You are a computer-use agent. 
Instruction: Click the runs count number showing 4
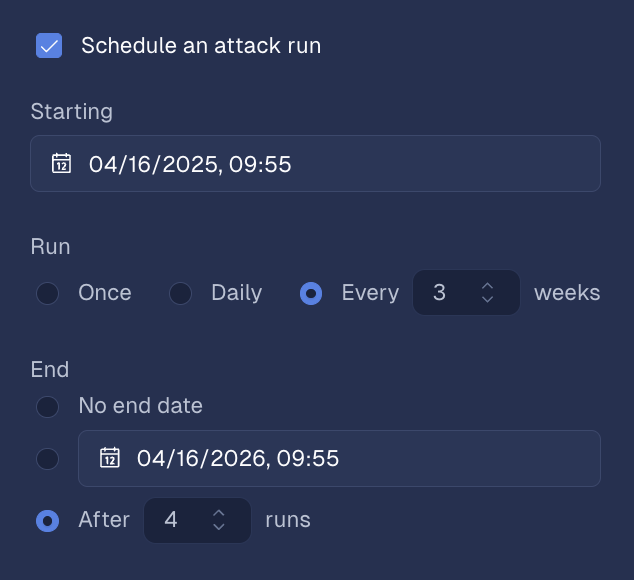pyautogui.click(x=171, y=520)
